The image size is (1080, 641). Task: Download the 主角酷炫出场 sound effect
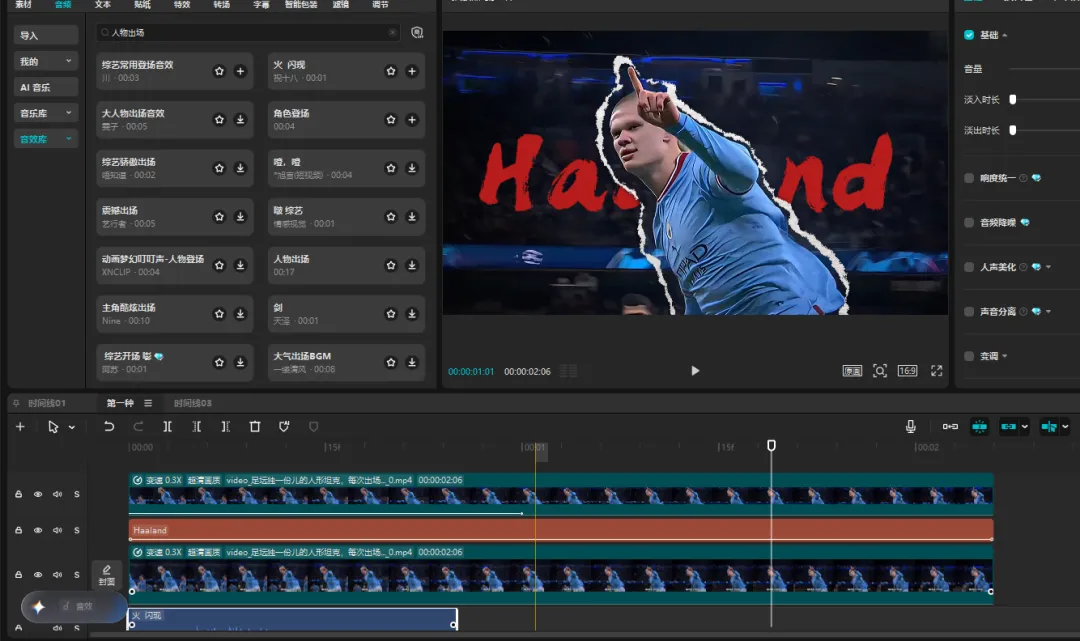[240, 314]
